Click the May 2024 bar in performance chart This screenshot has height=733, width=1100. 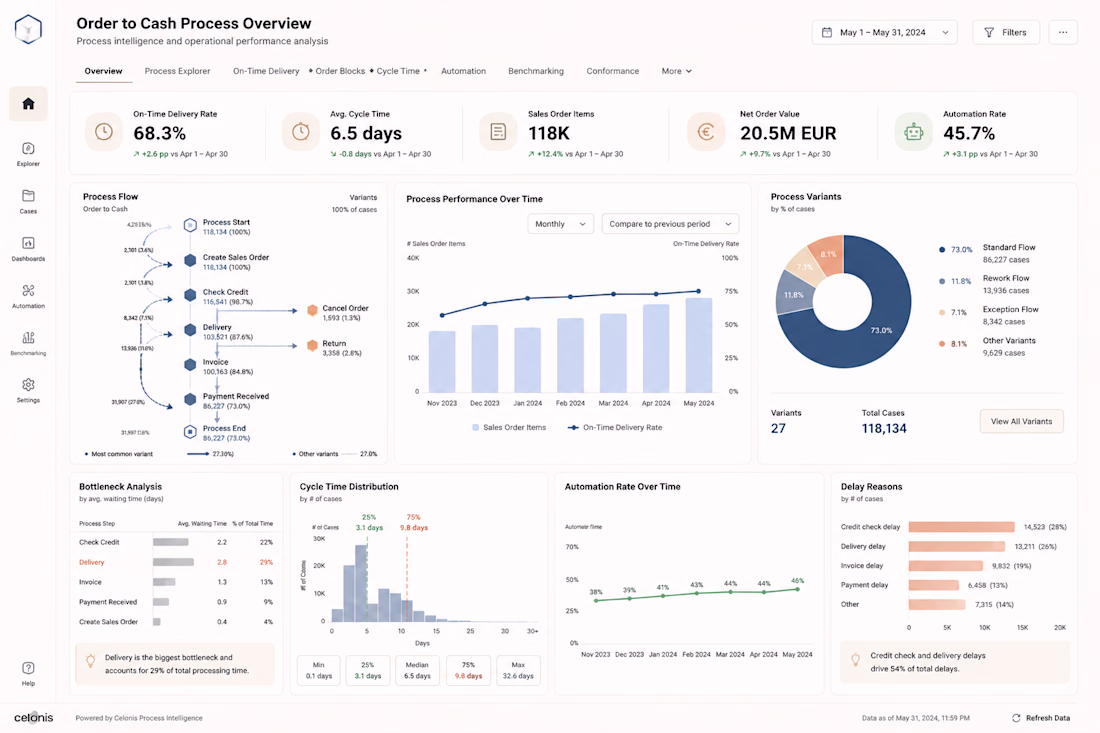click(699, 345)
